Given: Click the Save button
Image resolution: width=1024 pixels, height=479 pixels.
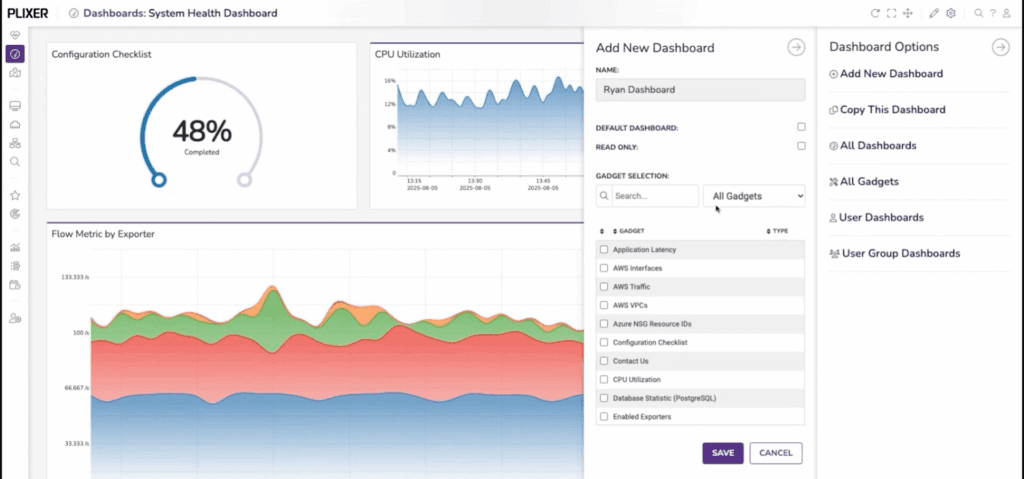Looking at the screenshot, I should click(x=722, y=453).
